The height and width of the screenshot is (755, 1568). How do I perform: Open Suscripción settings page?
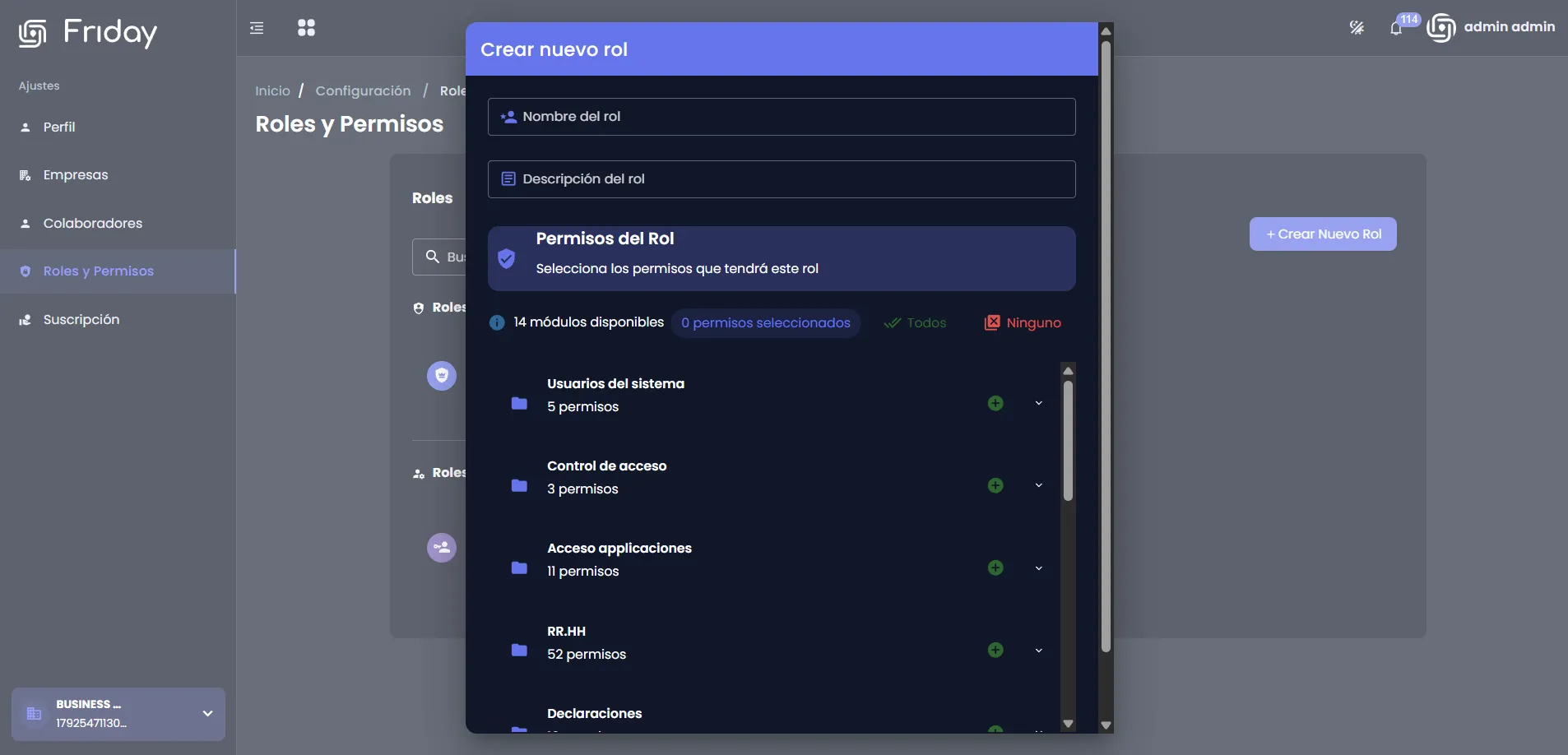[118, 320]
